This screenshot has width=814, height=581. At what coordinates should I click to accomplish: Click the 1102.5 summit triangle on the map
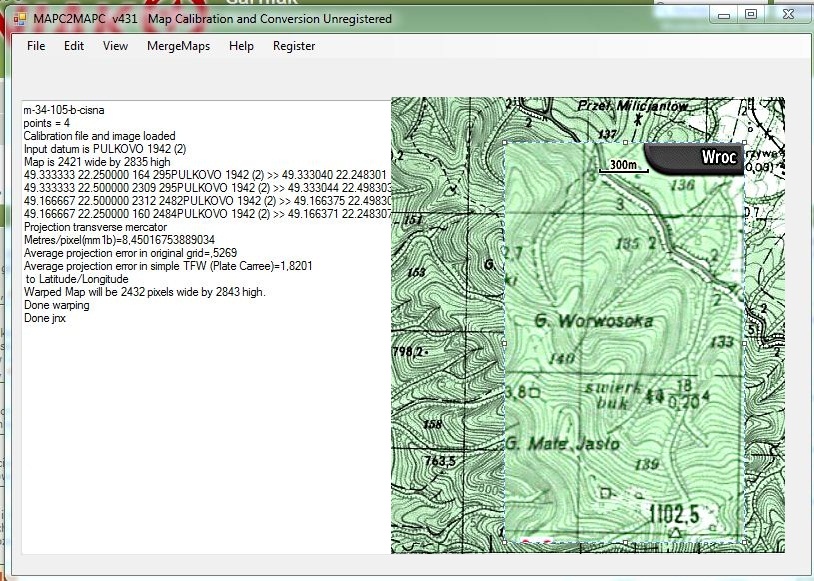[675, 534]
